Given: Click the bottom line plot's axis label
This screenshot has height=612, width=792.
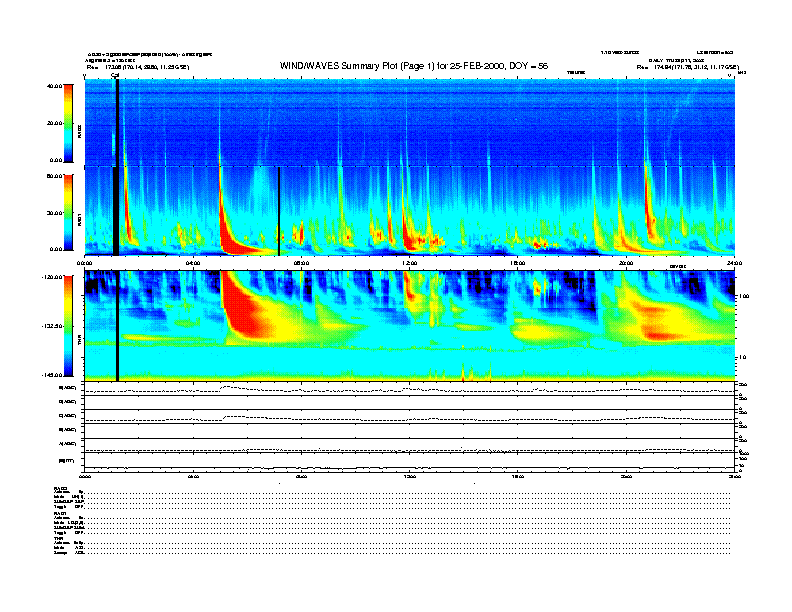Looking at the screenshot, I should 67,461.
